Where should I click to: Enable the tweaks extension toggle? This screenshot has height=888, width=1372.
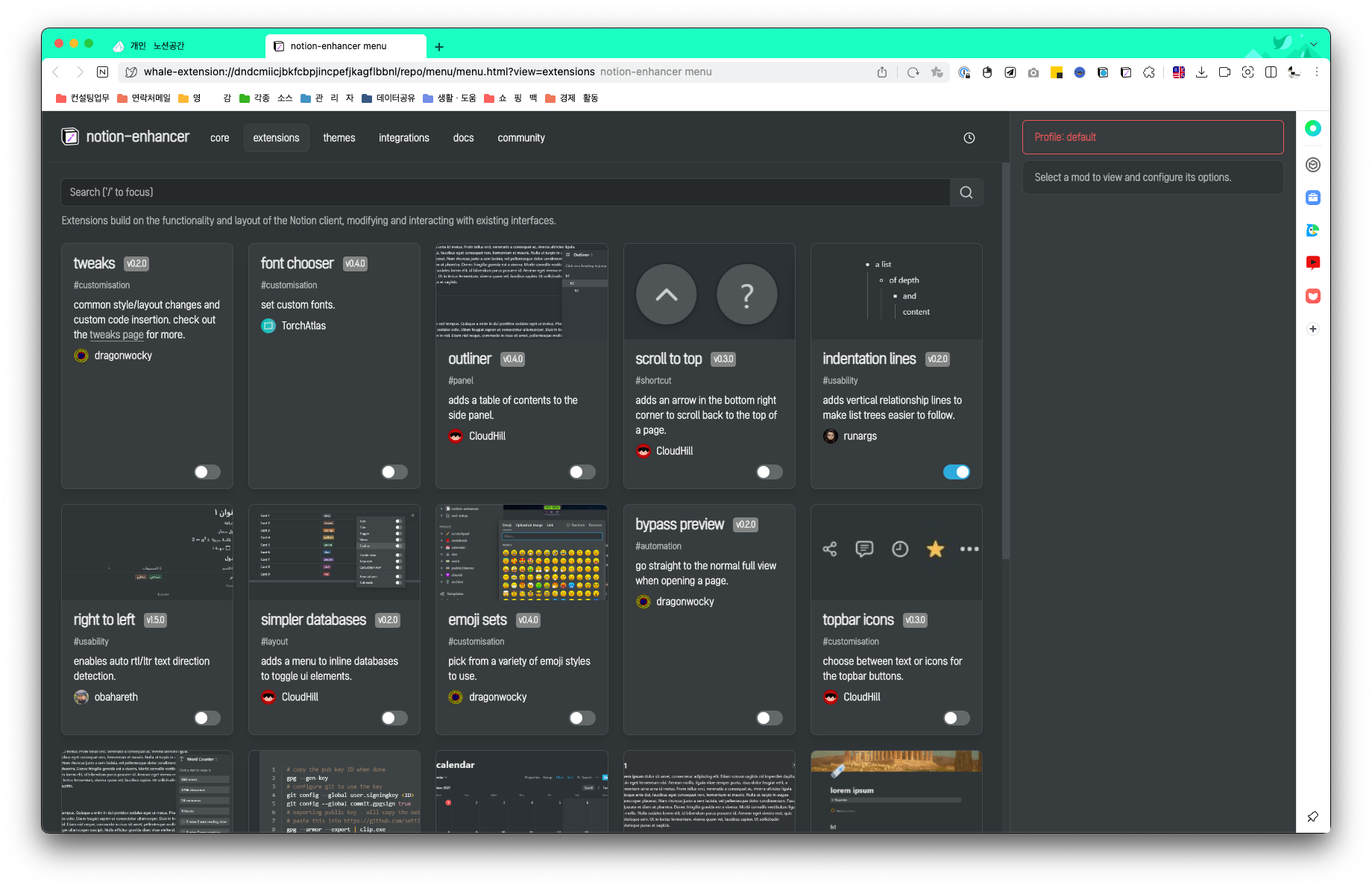[x=207, y=472]
